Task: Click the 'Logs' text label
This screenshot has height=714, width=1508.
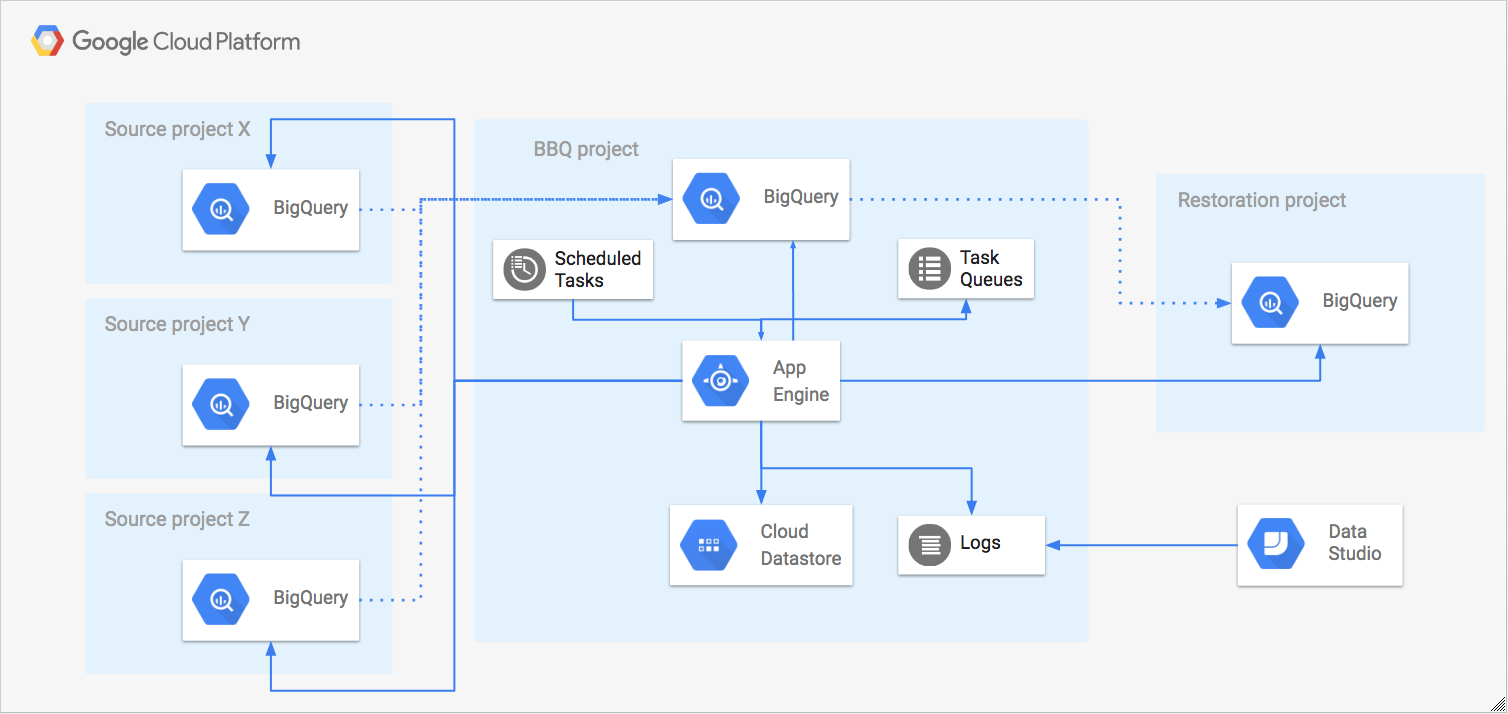Action: point(980,544)
